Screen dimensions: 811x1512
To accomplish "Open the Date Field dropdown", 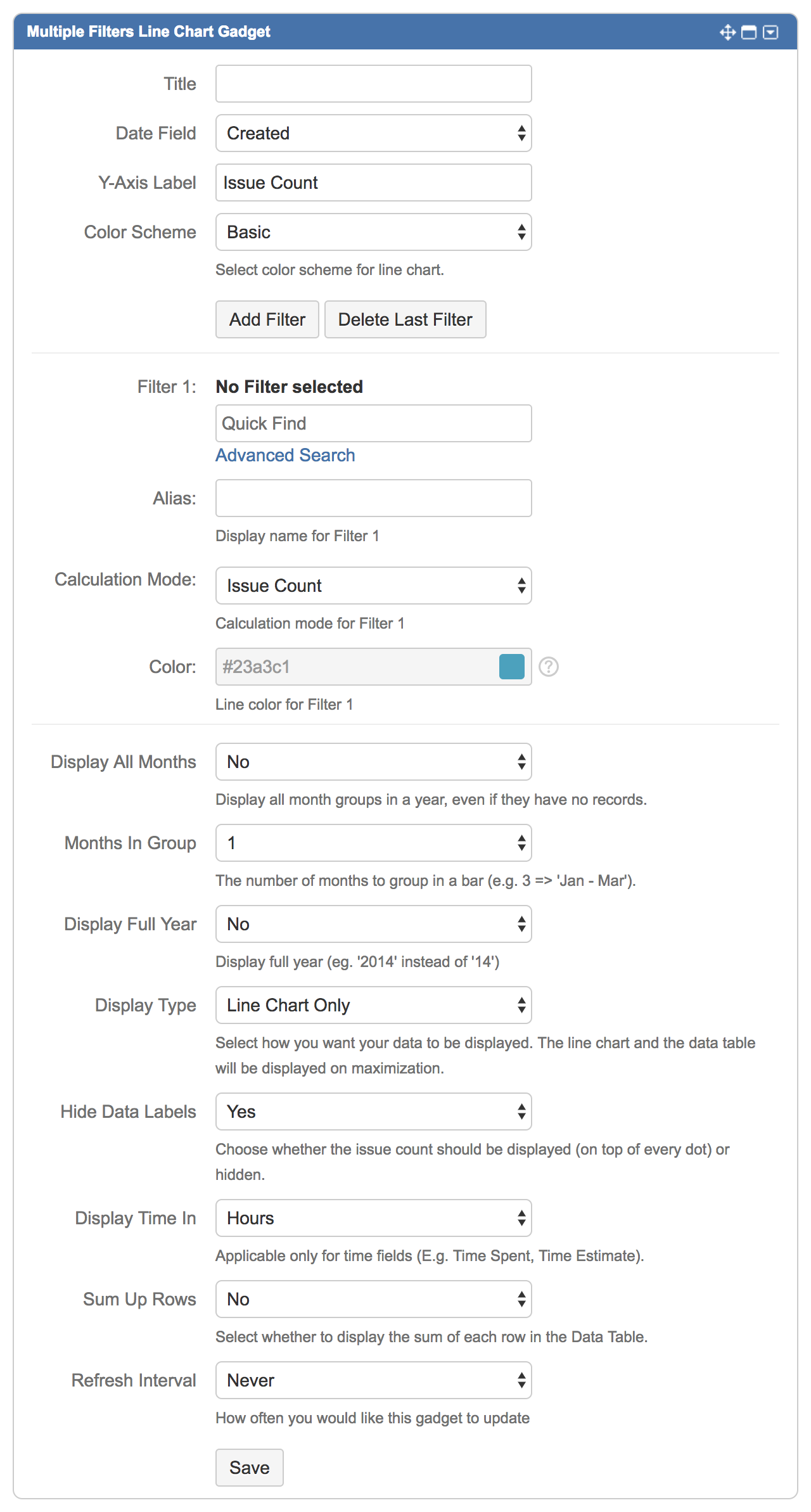I will coord(373,133).
